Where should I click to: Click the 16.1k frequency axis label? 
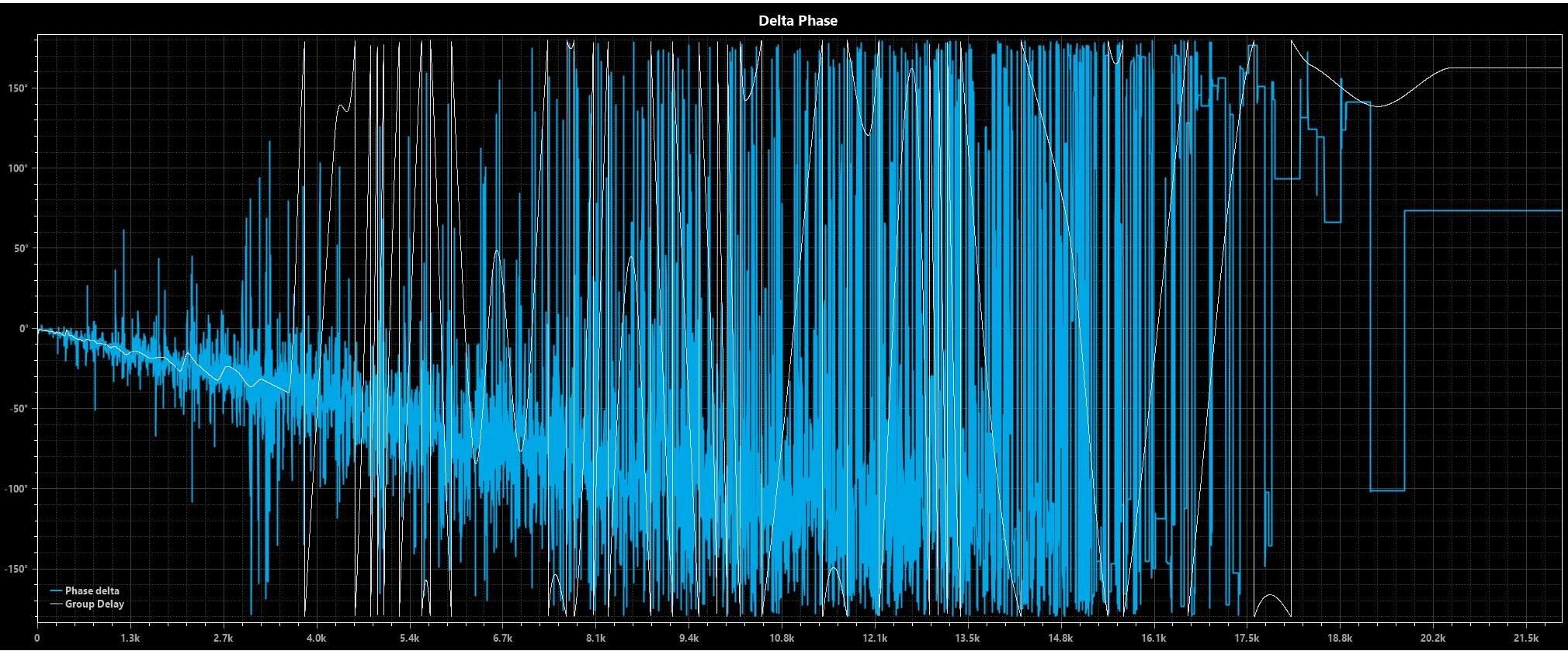pos(1154,639)
